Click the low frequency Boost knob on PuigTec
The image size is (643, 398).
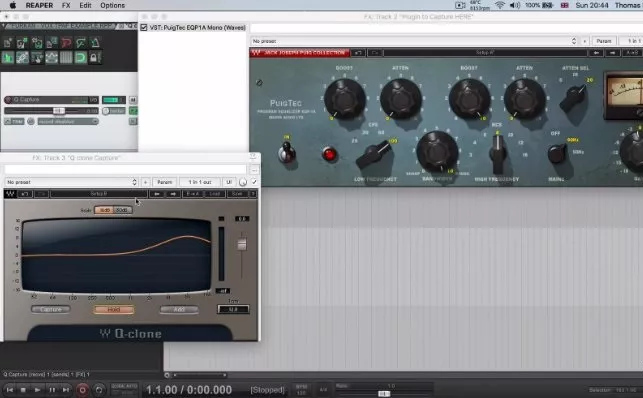click(344, 99)
